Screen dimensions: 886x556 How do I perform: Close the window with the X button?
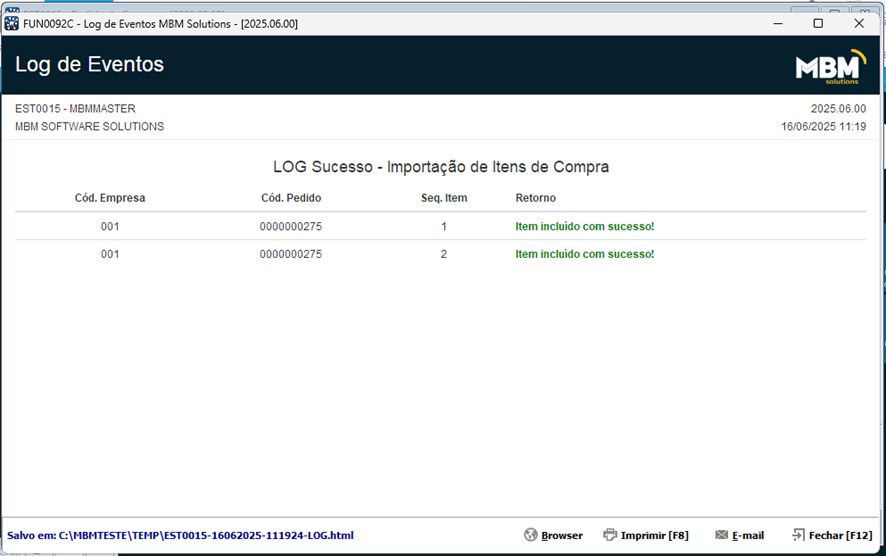(x=858, y=23)
